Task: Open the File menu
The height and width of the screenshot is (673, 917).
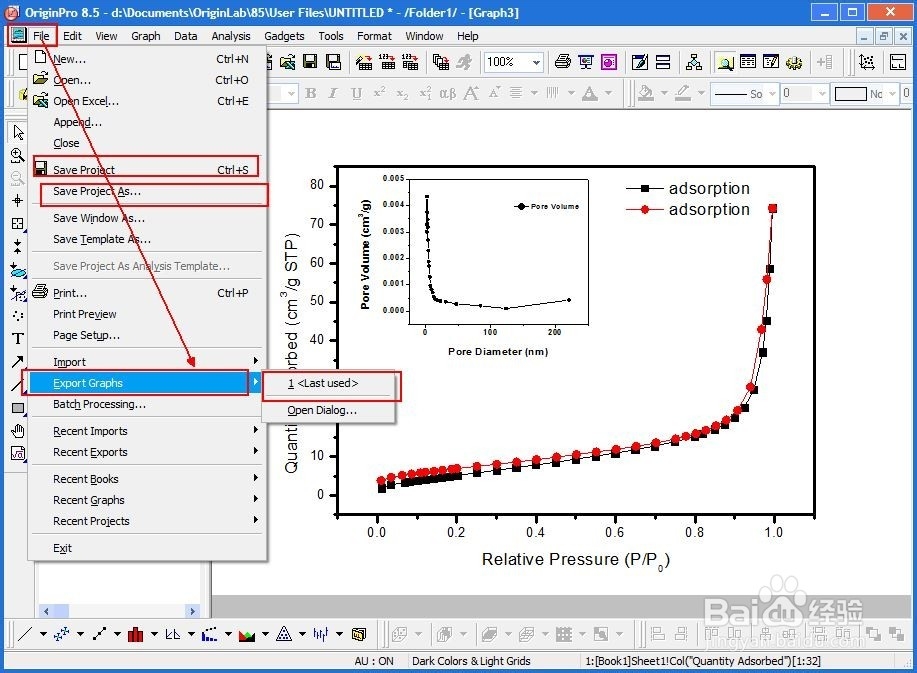Action: pyautogui.click(x=41, y=36)
